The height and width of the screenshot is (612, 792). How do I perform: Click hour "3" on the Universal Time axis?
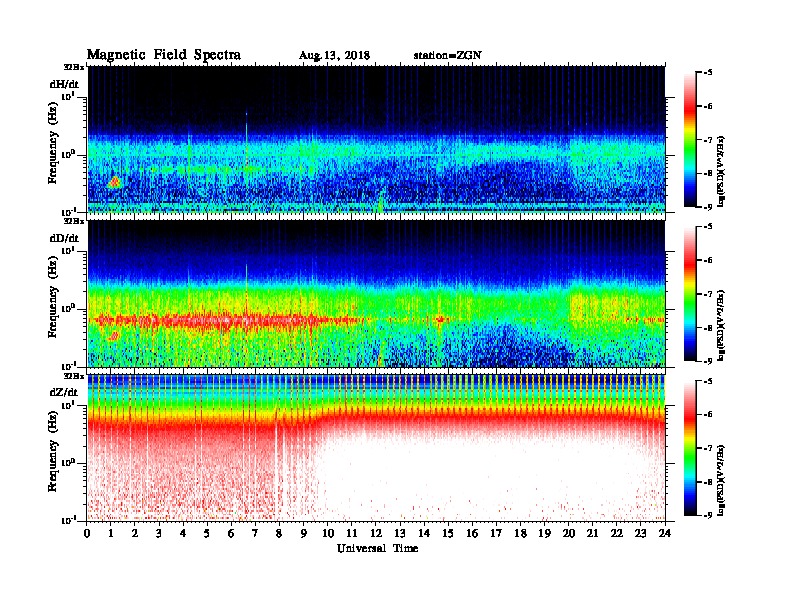coord(159,533)
